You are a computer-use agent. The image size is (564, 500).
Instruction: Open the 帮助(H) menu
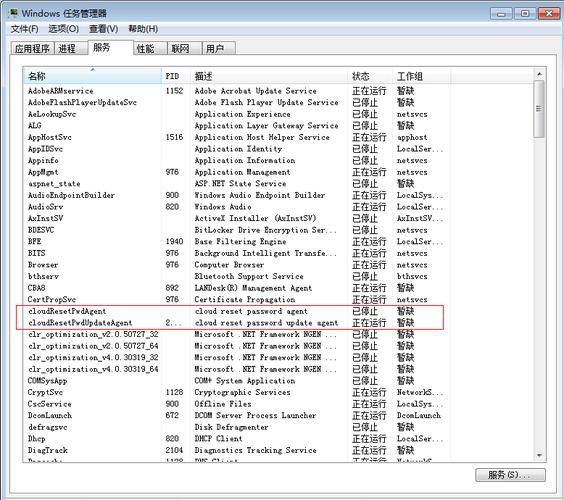(x=143, y=29)
